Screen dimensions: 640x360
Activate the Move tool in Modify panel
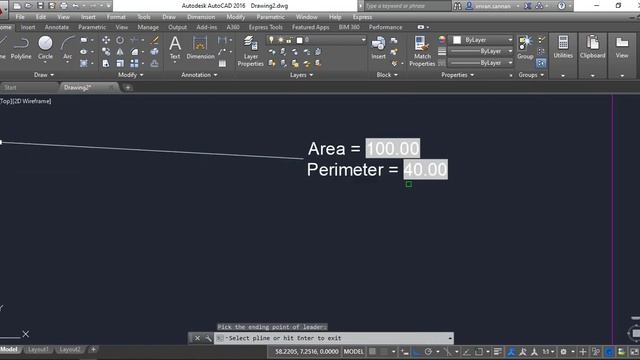click(106, 40)
